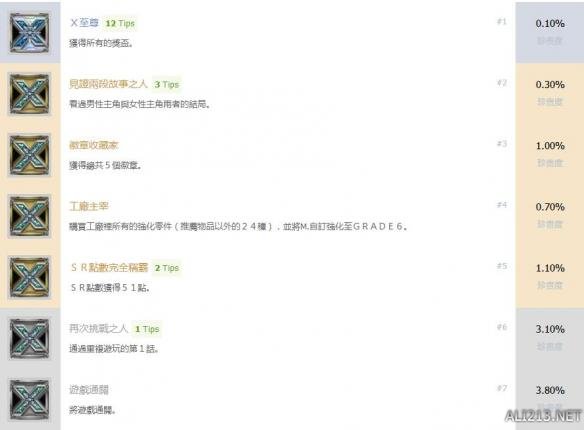The width and height of the screenshot is (584, 430).
Task: View 2 Tips for SR點數完全稱霸
Action: pos(167,268)
